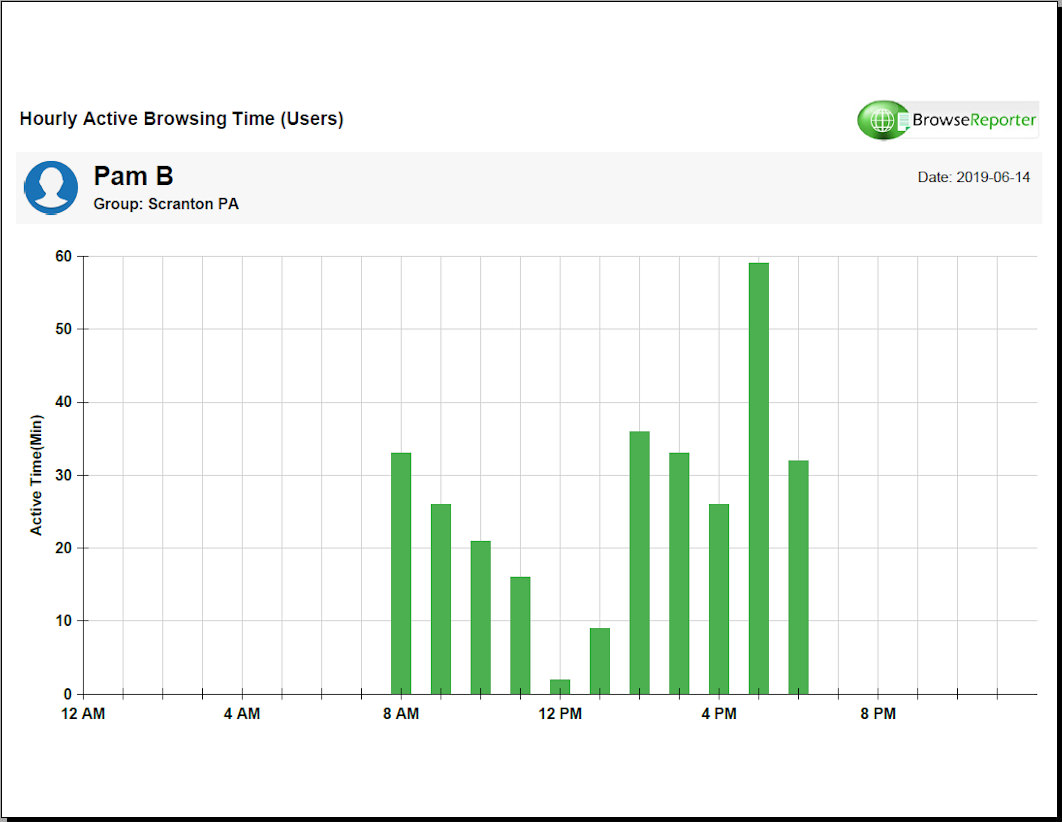
Task: Click the Active Time(Min) axis label
Action: (x=37, y=475)
